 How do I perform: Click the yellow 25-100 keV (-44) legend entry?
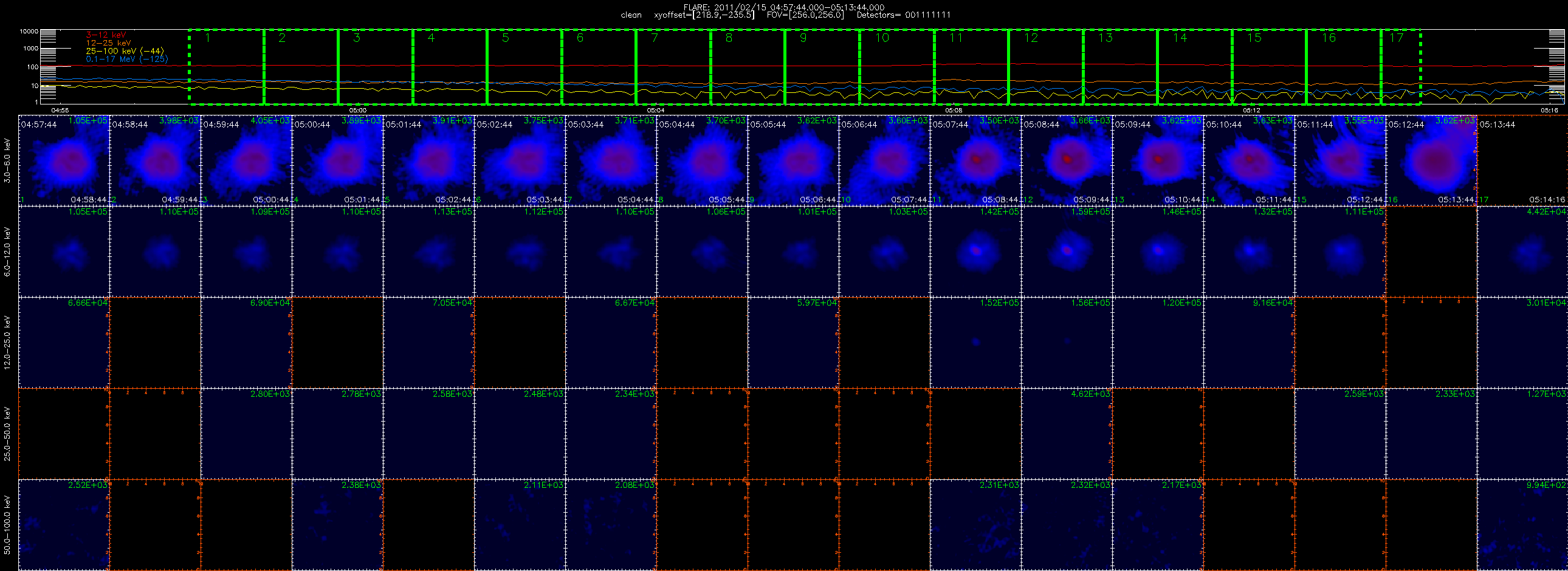(125, 51)
